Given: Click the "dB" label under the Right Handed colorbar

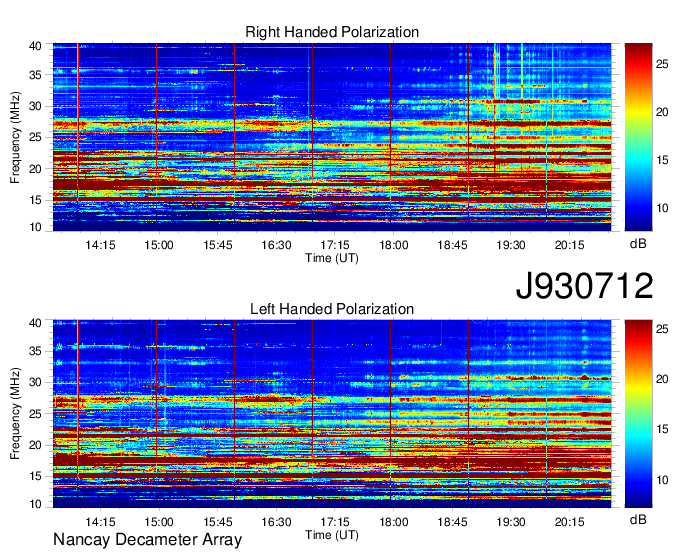Looking at the screenshot, I should tap(638, 244).
